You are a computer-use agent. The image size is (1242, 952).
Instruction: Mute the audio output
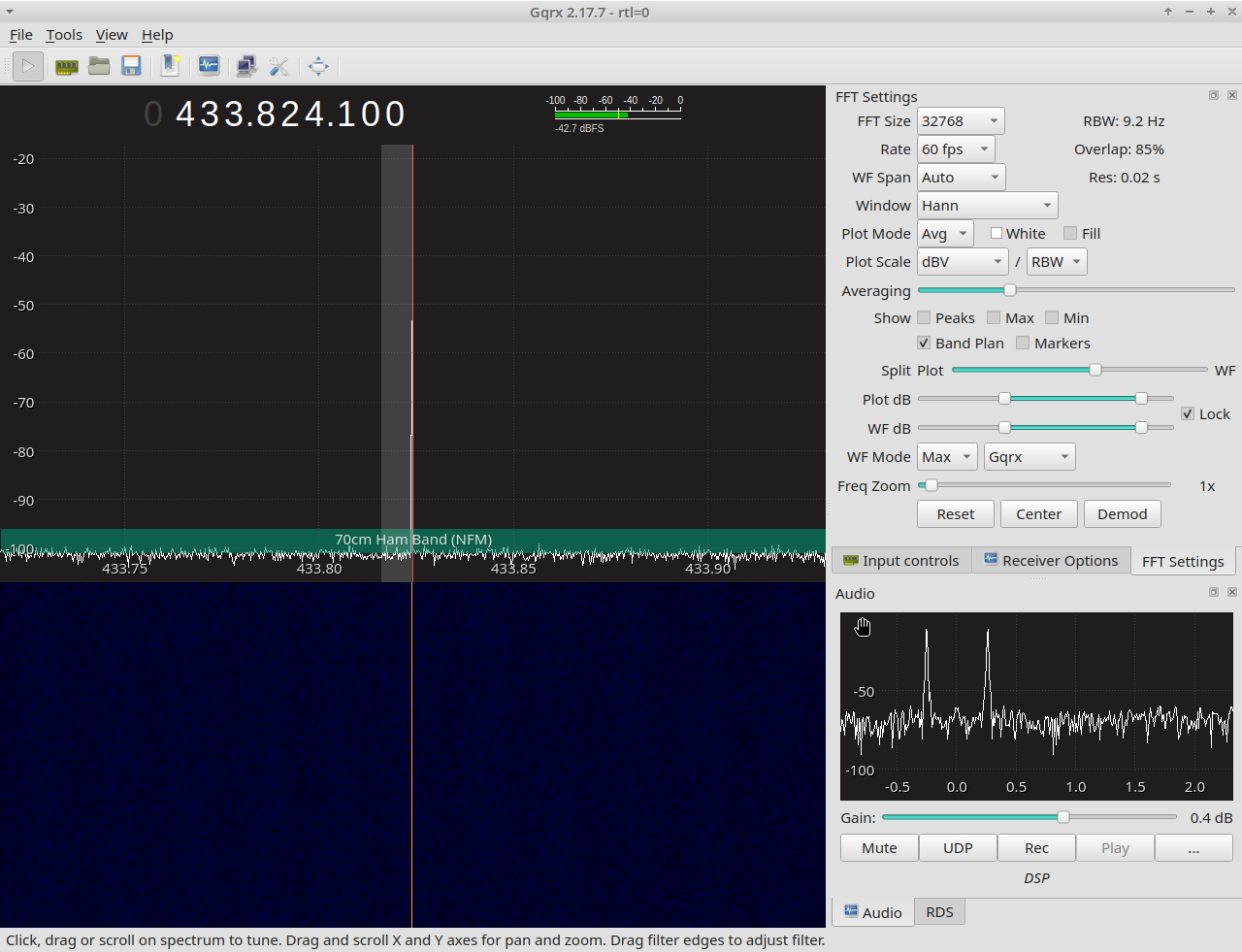point(880,848)
